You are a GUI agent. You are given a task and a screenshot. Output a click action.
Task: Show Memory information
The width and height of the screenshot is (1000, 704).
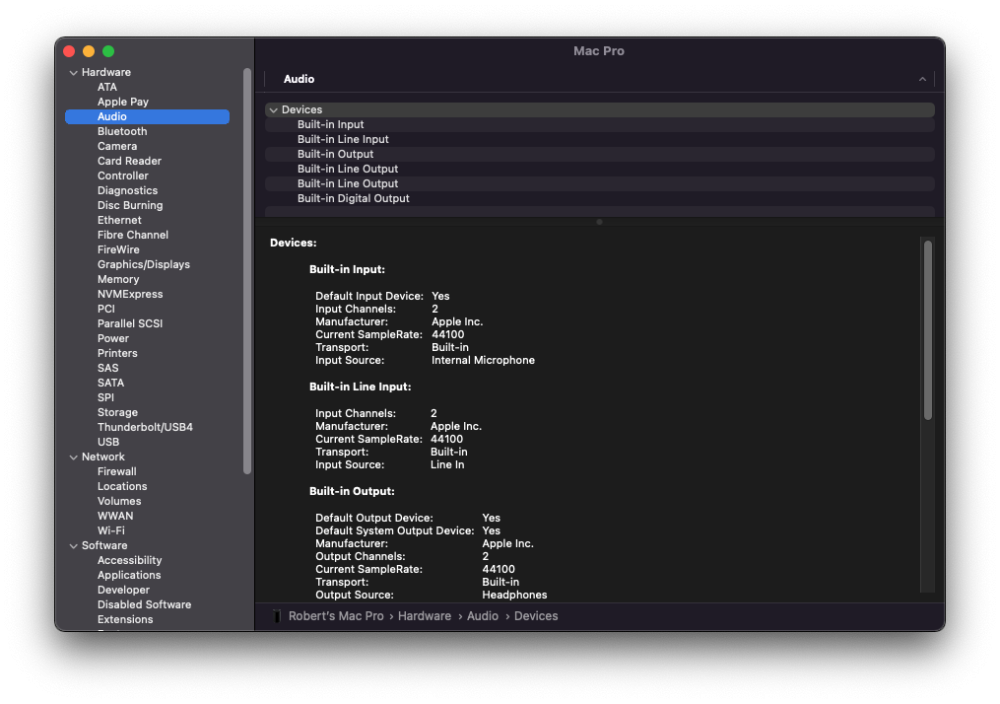point(118,279)
